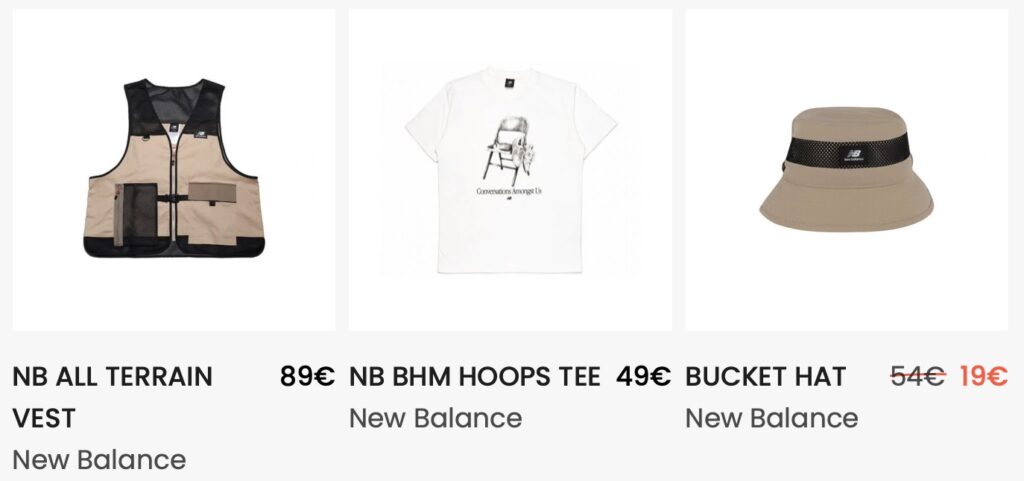Click the black mesh pocket on the vest

138,213
